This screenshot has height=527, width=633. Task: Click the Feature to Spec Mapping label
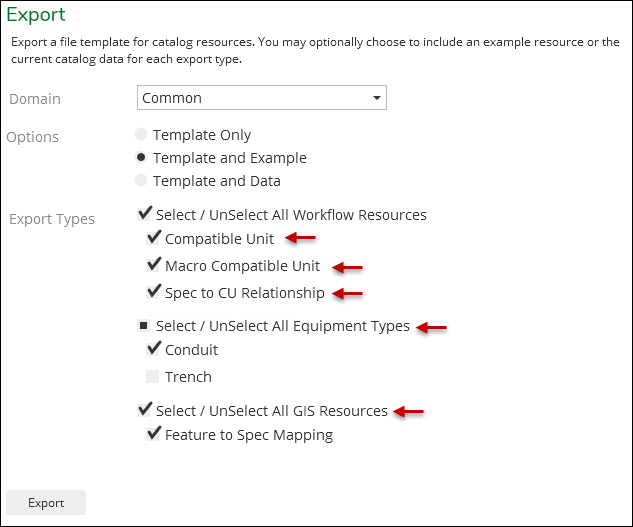coord(249,435)
